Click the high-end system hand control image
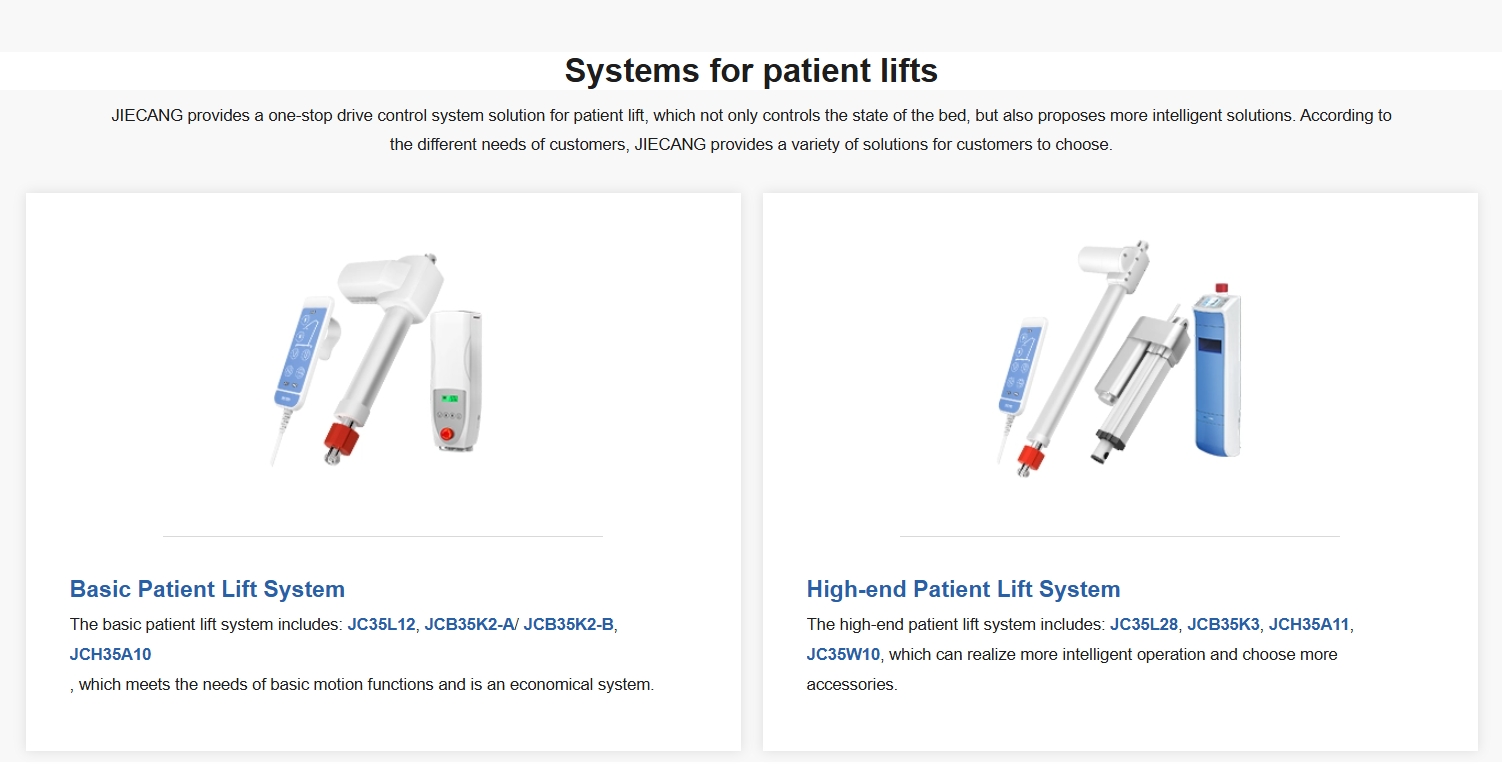This screenshot has height=773, width=1502. click(1020, 385)
